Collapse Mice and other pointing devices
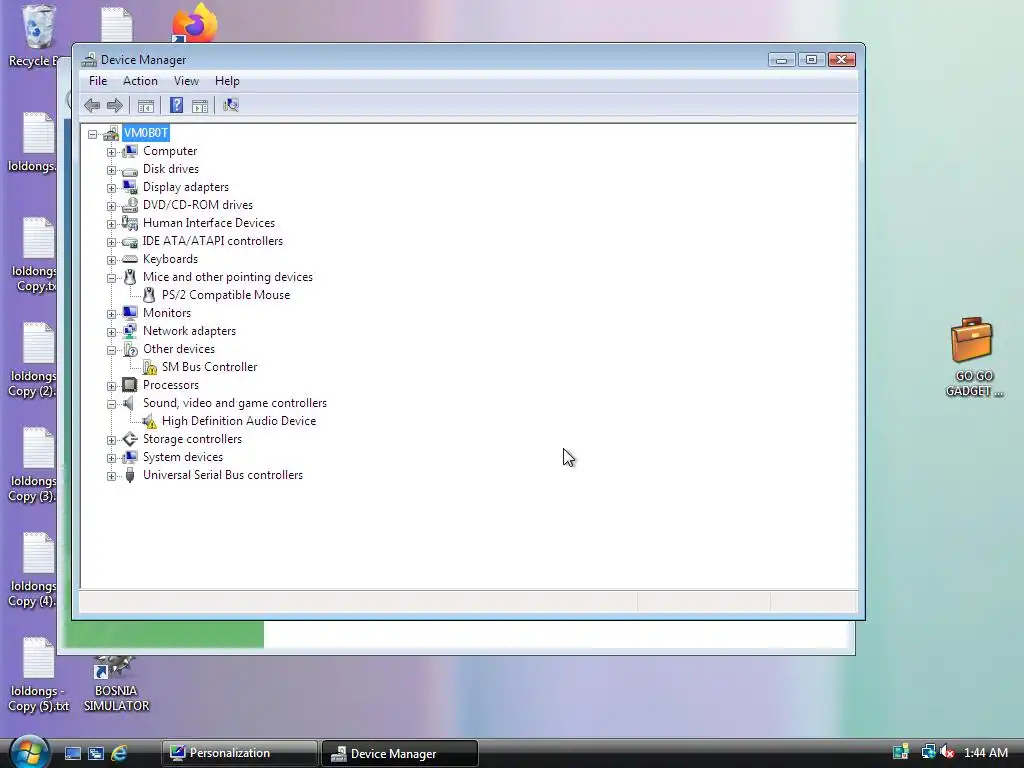The image size is (1024, 768). pyautogui.click(x=111, y=278)
